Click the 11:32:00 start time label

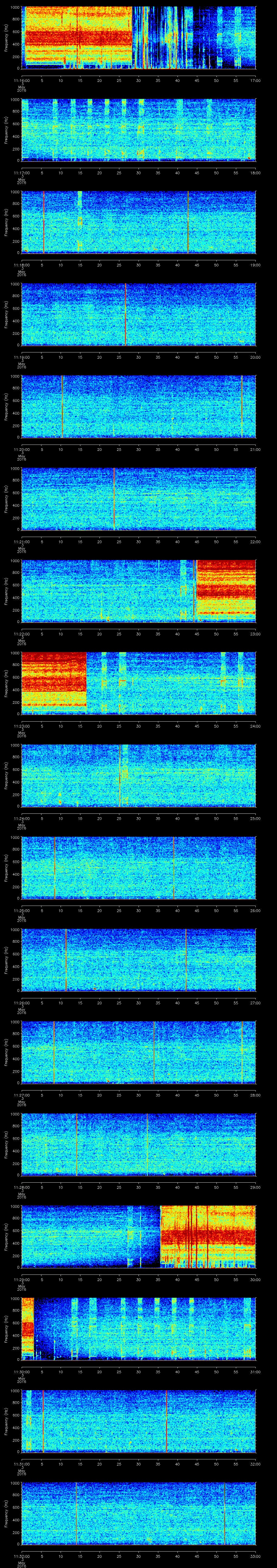[21, 1556]
